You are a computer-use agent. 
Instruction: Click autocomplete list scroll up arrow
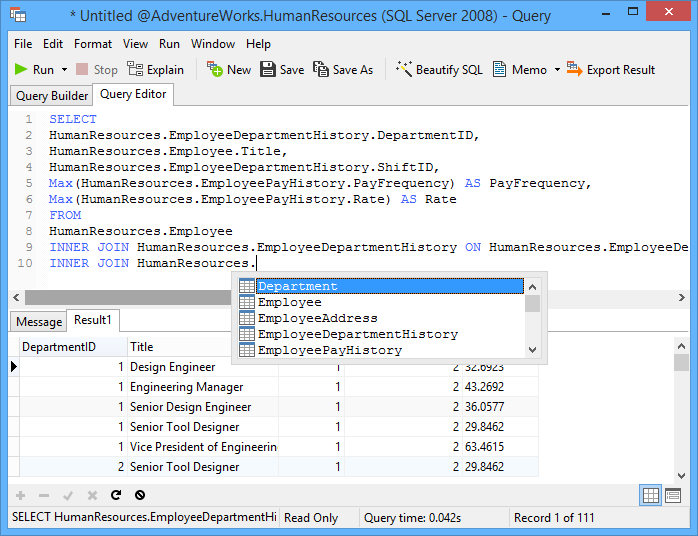532,287
